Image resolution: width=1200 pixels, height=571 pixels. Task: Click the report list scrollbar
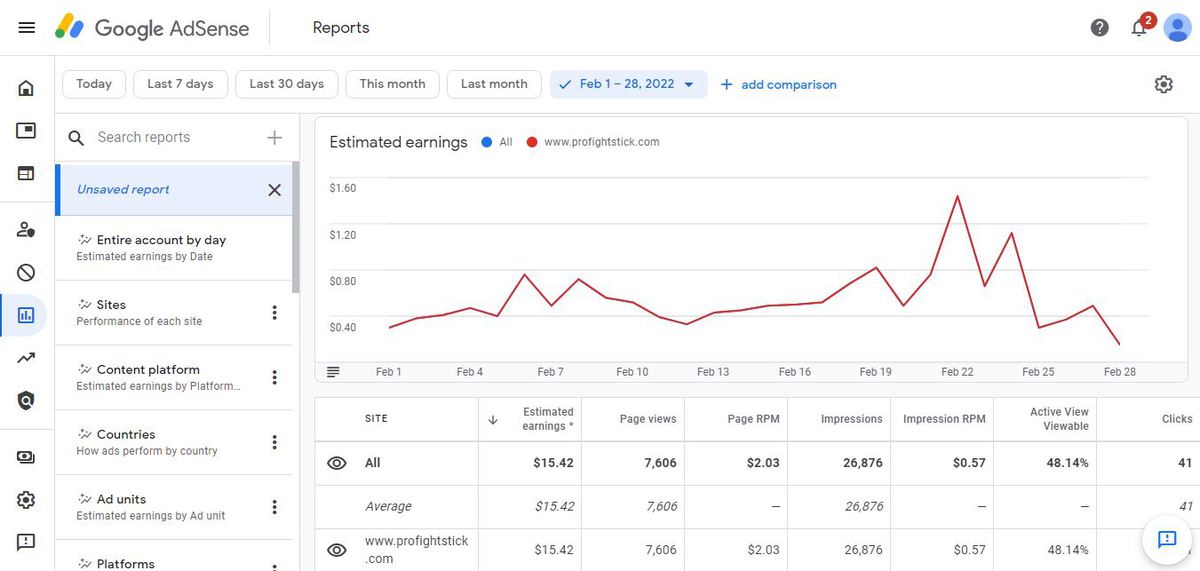coord(295,227)
